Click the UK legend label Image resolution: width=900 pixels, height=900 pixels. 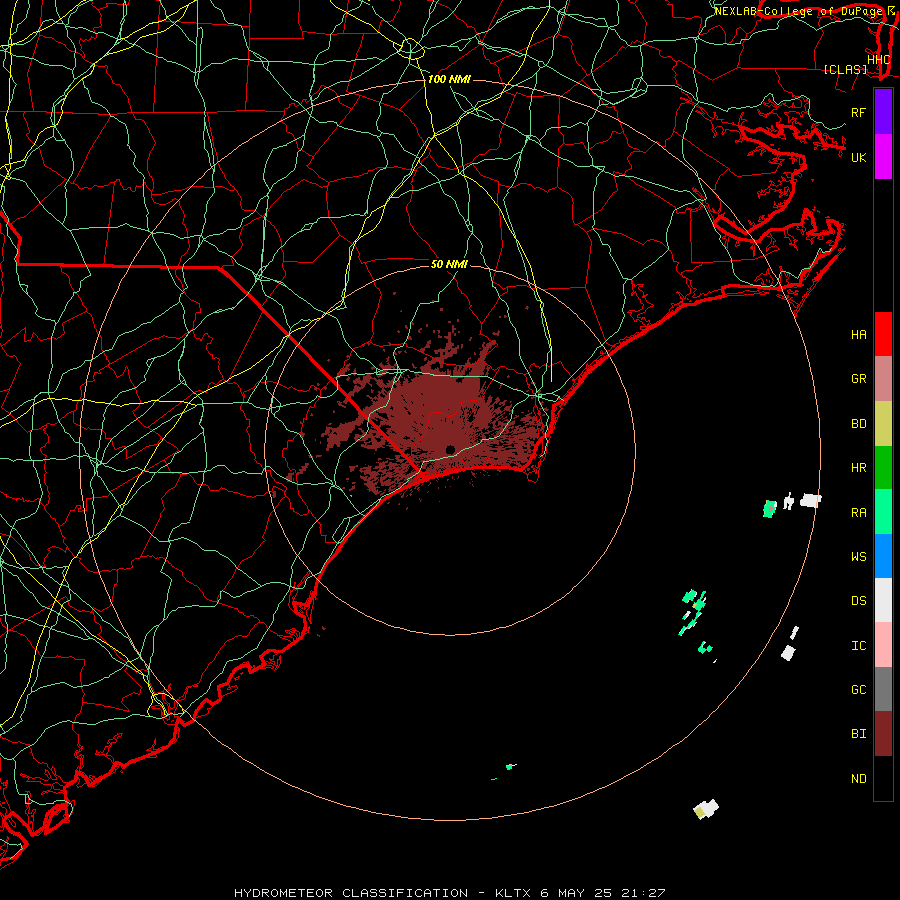[x=858, y=157]
